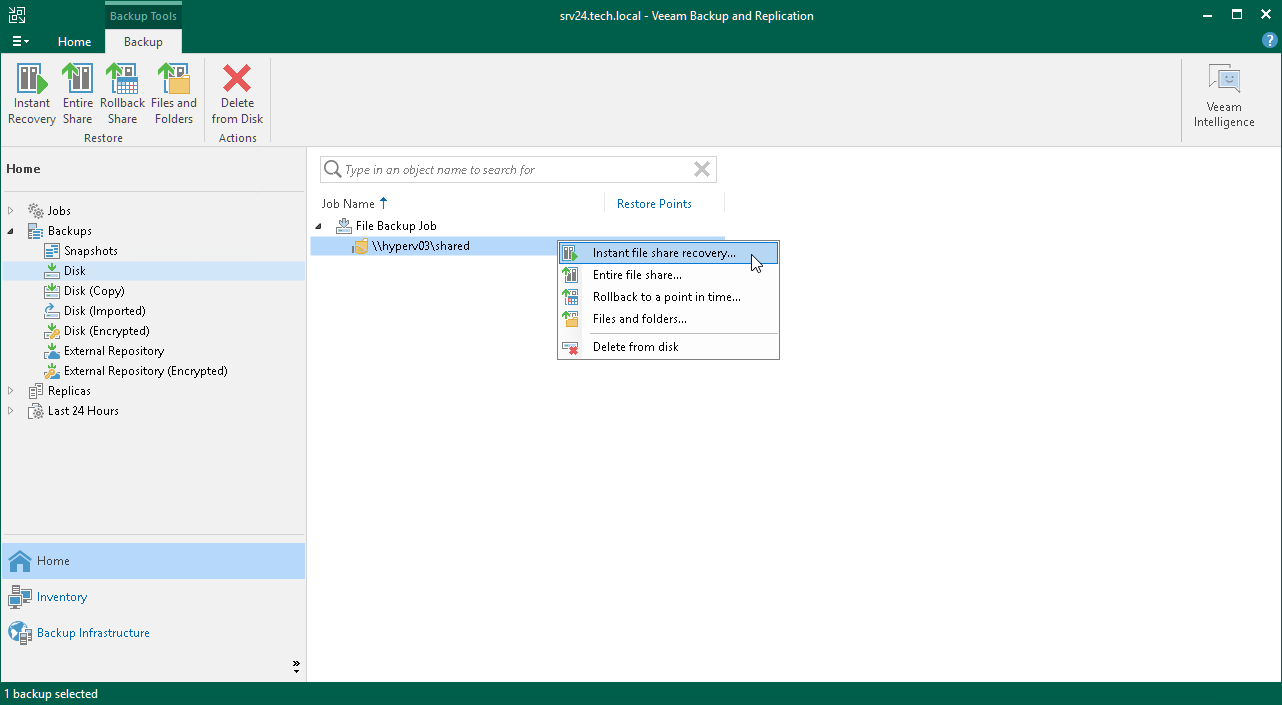Switch to the Home ribbon tab
This screenshot has height=705, width=1282.
click(74, 42)
